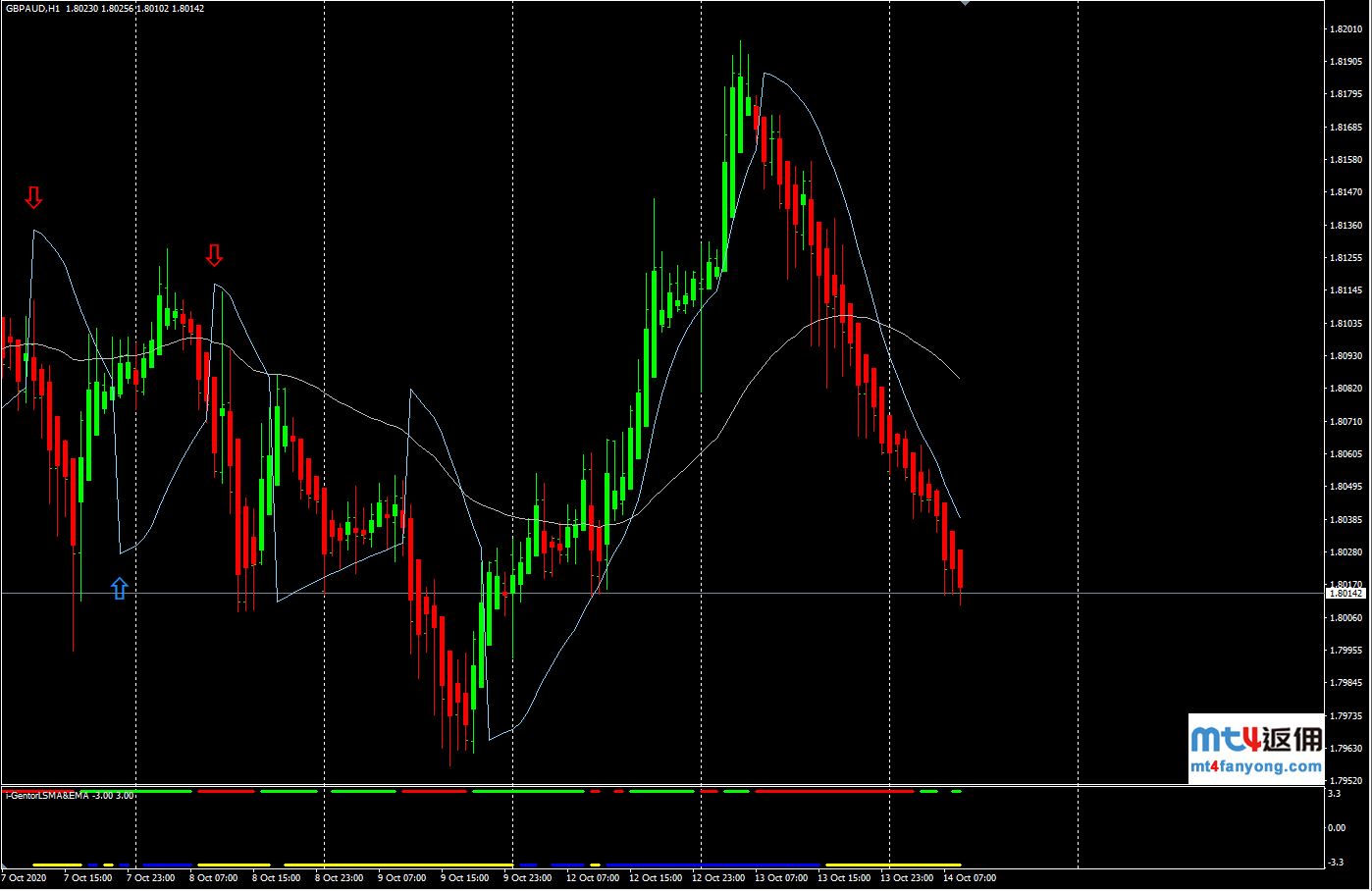The width and height of the screenshot is (1372, 891).
Task: Click the red down arrow above 7 Oct peak
Action: point(33,197)
